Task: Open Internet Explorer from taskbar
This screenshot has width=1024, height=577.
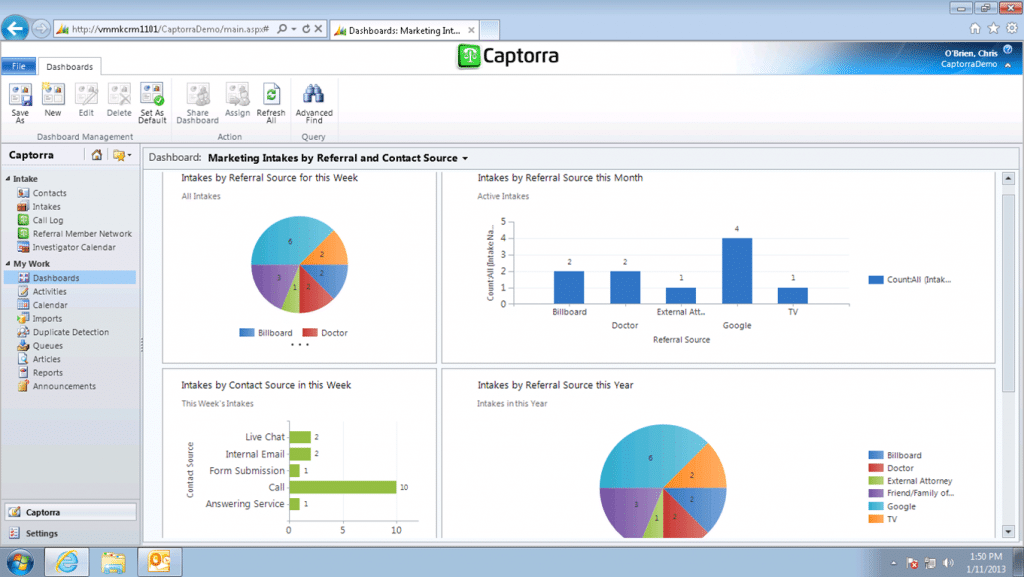Action: click(67, 562)
